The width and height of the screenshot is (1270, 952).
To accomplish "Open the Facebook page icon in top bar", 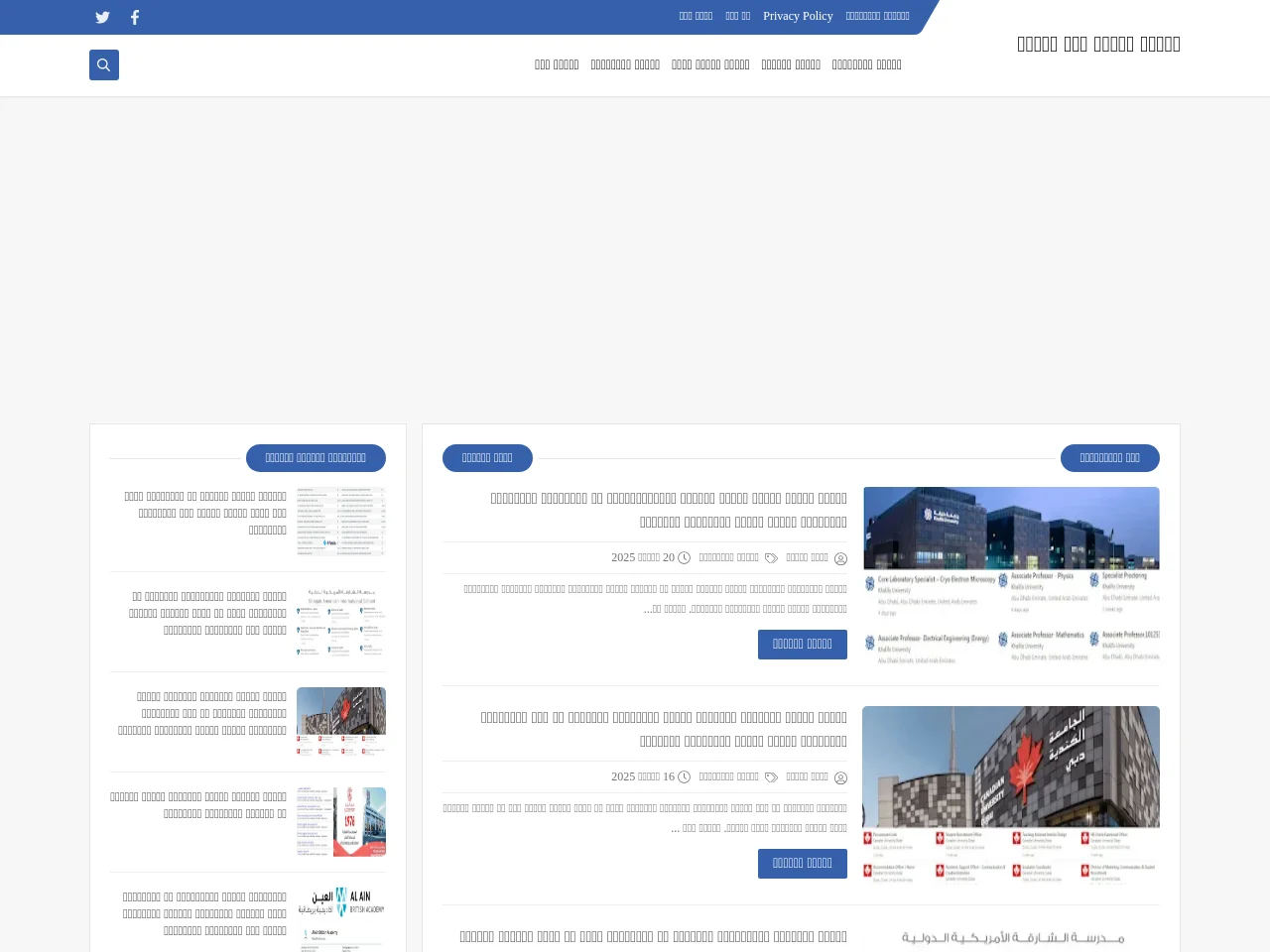I will pos(135,17).
